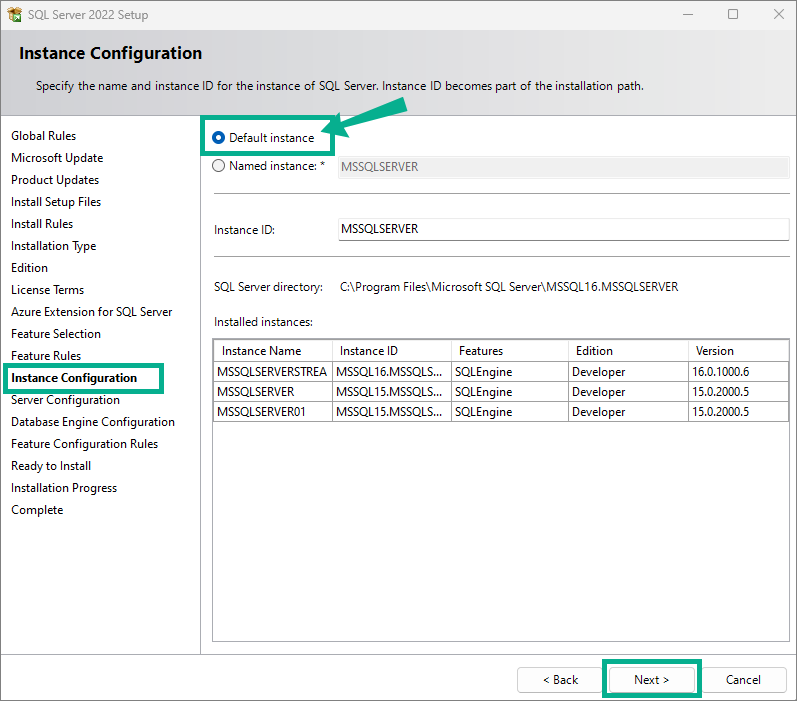Select the Named instance radio button

coord(218,166)
